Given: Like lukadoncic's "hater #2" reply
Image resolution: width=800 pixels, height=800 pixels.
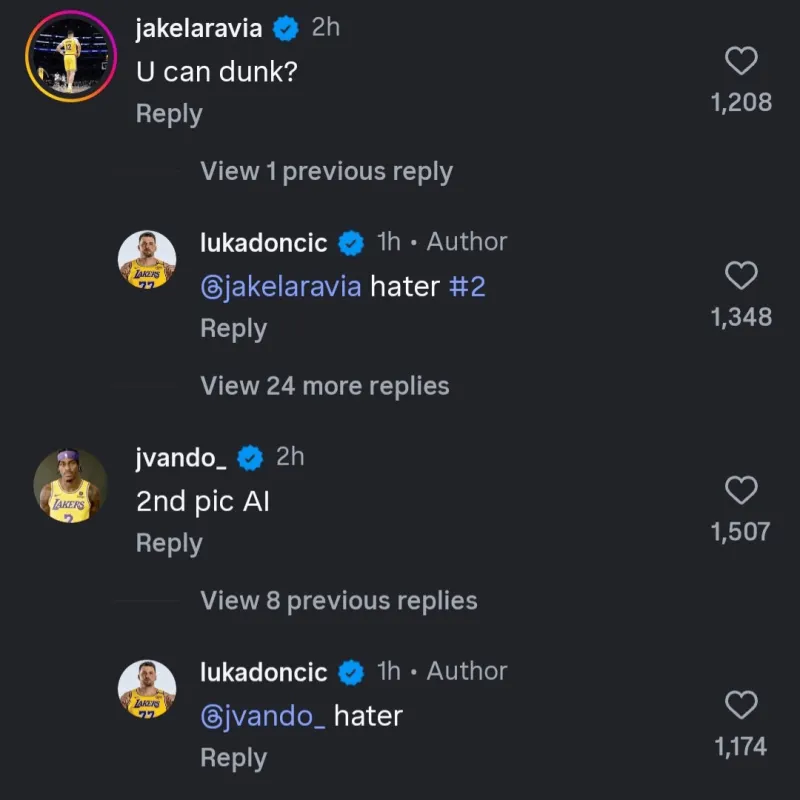Looking at the screenshot, I should [740, 276].
